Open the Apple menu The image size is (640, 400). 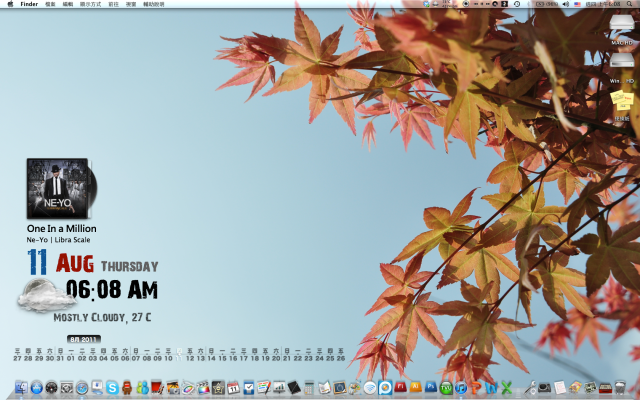click(x=8, y=4)
